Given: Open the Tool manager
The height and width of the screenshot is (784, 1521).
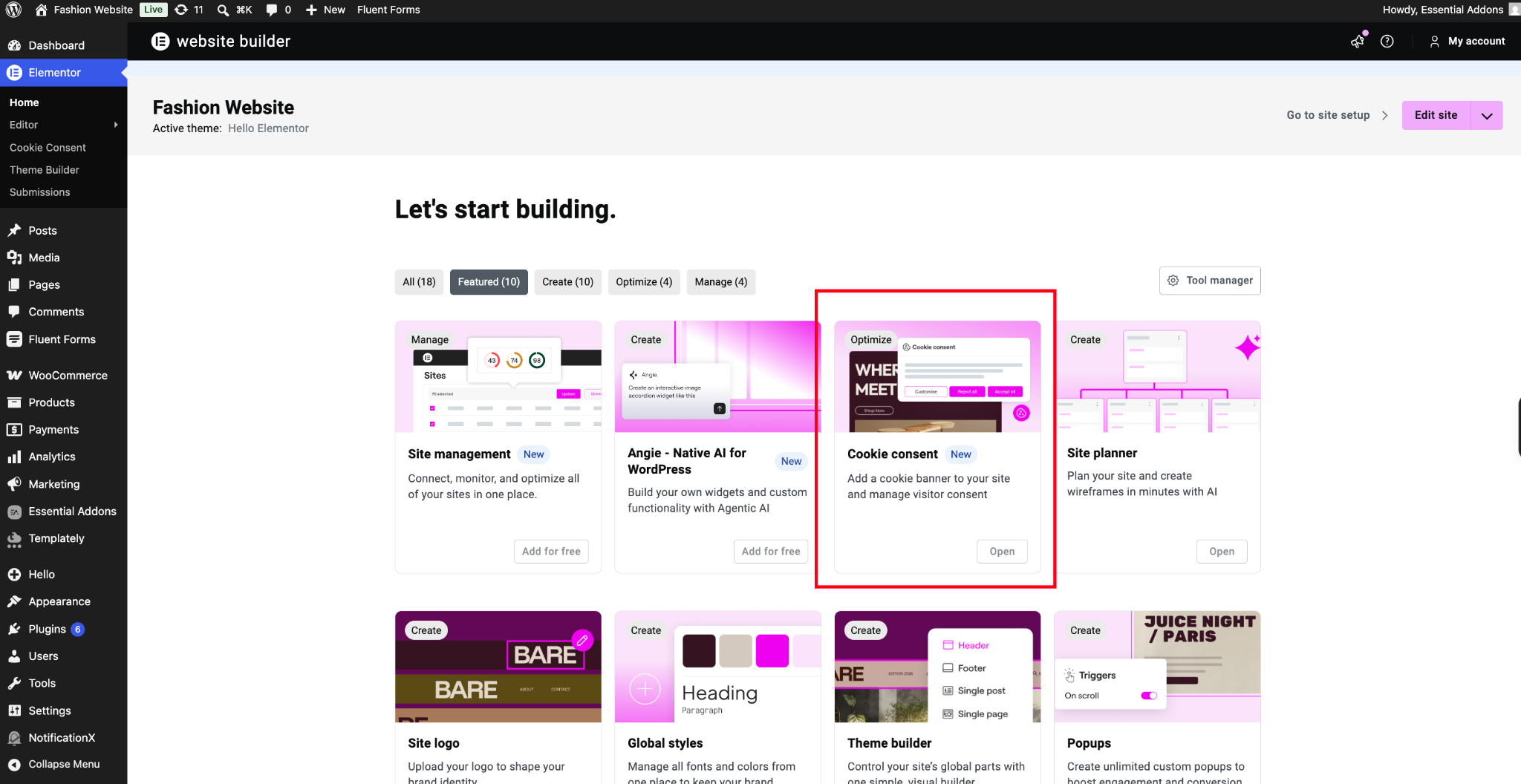Looking at the screenshot, I should click(1209, 281).
